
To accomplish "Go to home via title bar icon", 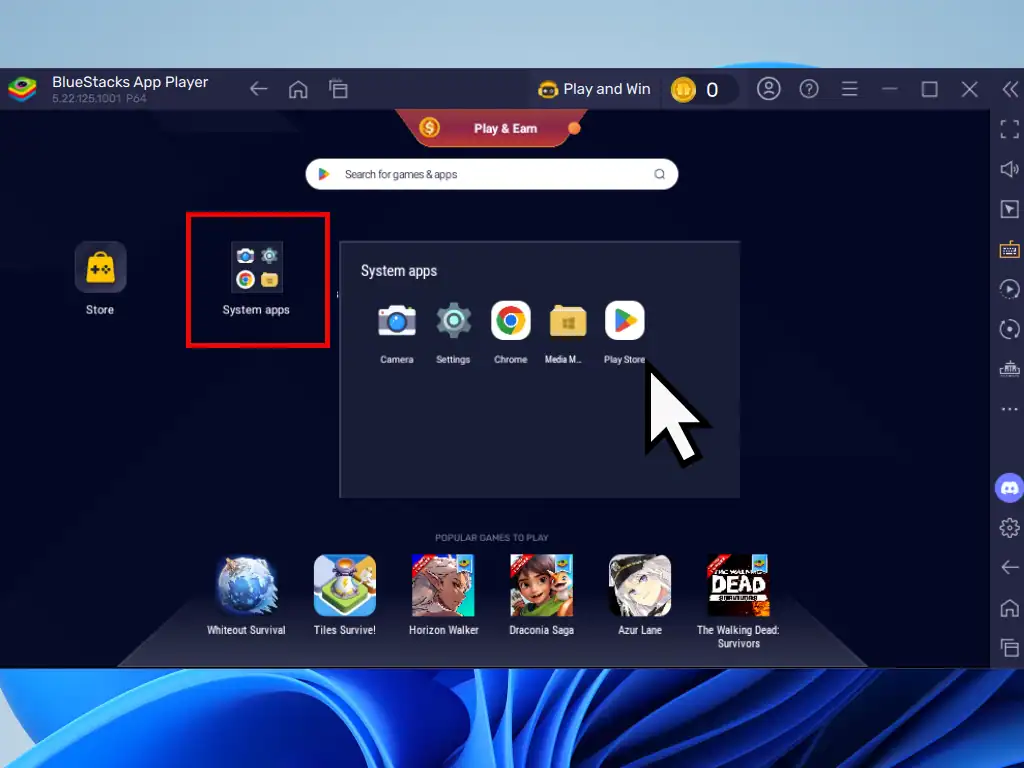I will (x=298, y=89).
